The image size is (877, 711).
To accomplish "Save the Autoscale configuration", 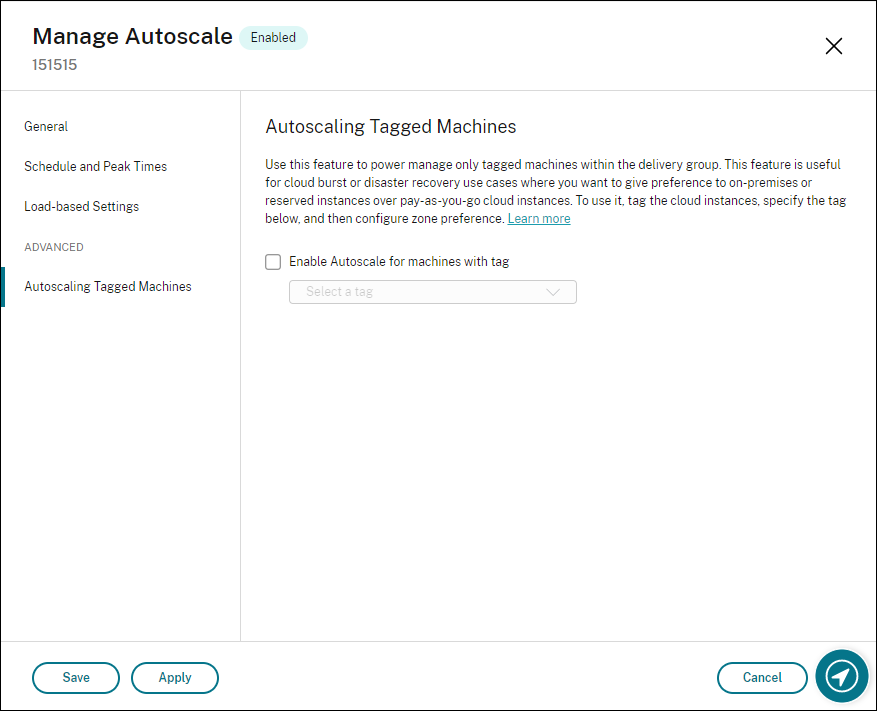I will [75, 677].
